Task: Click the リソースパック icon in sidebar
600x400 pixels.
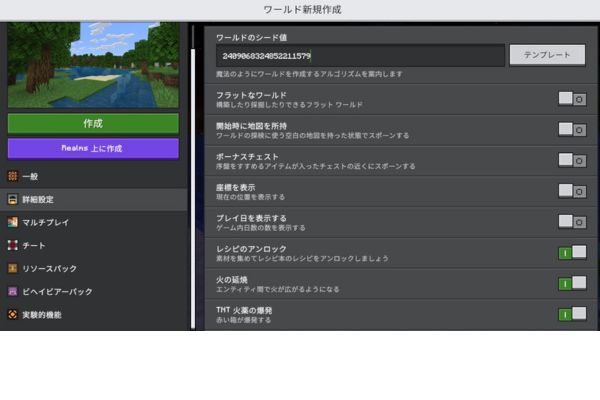Action: click(x=13, y=268)
